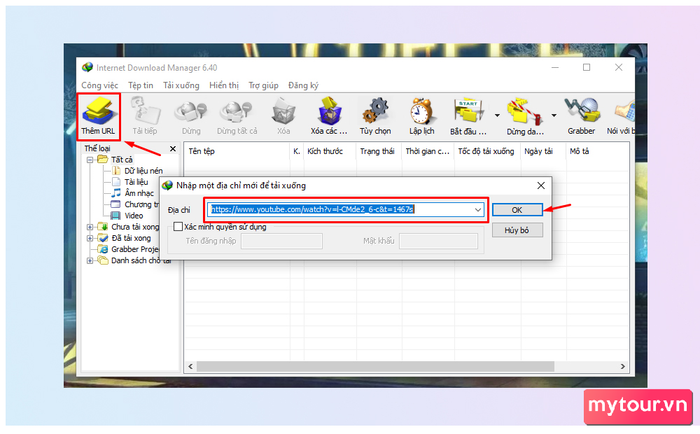Open the Lập lịch scheduler clock icon
The image size is (700, 434).
pyautogui.click(x=422, y=116)
